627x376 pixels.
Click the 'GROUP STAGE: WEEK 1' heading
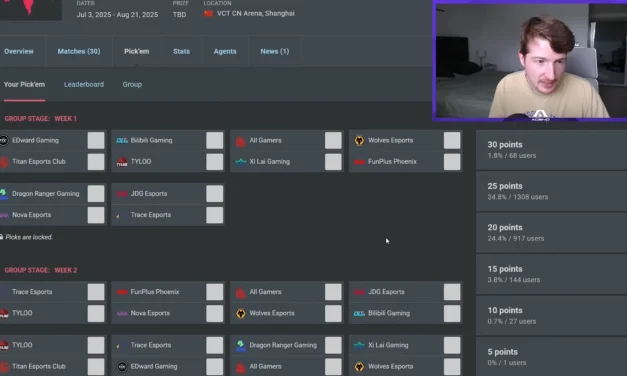[40, 119]
